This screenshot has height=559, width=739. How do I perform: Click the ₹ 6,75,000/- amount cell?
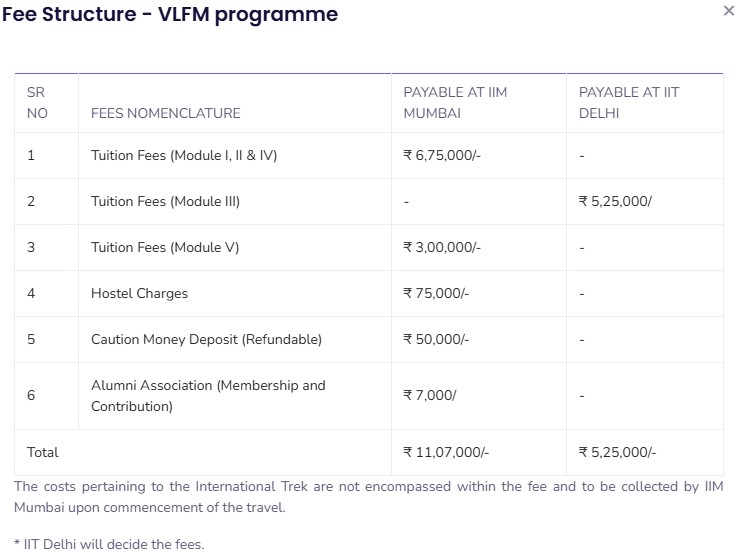click(x=442, y=155)
